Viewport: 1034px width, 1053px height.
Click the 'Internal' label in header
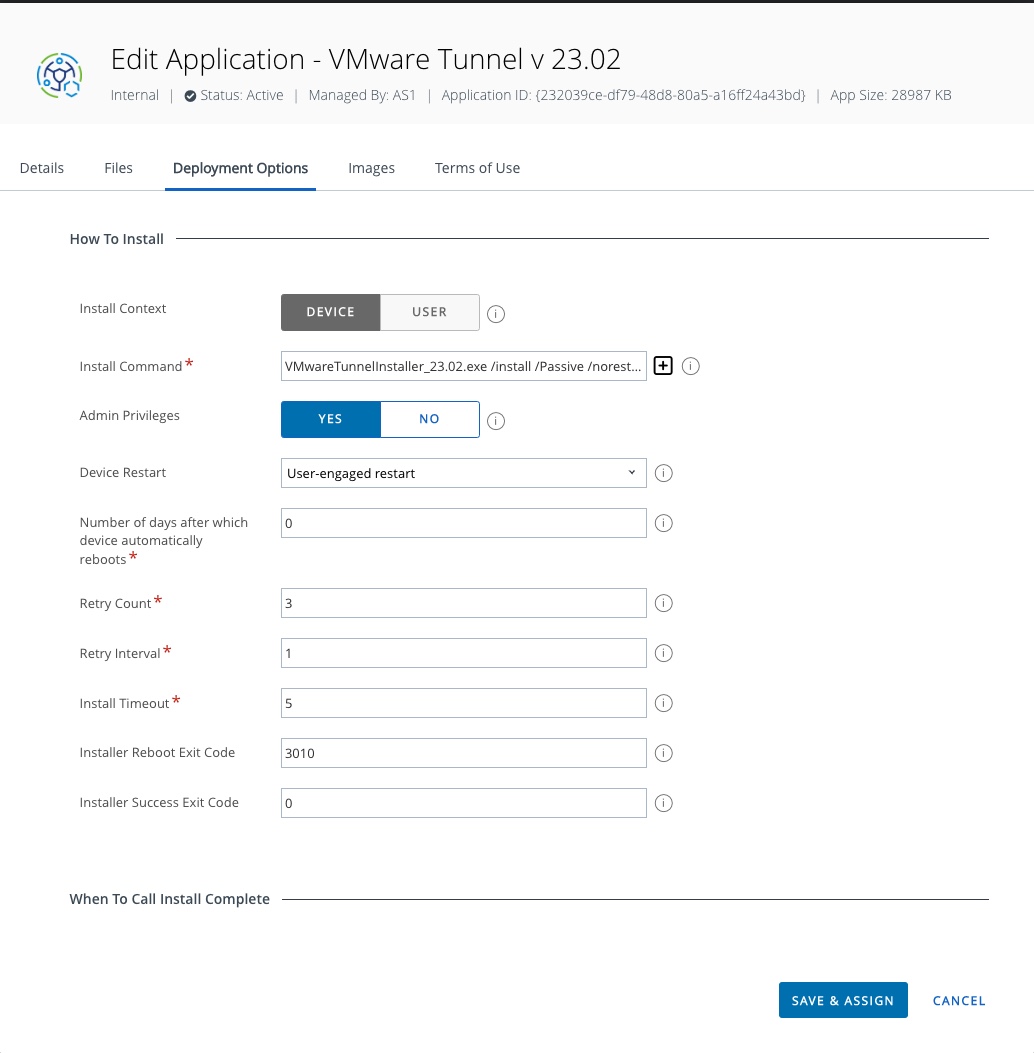pos(135,95)
